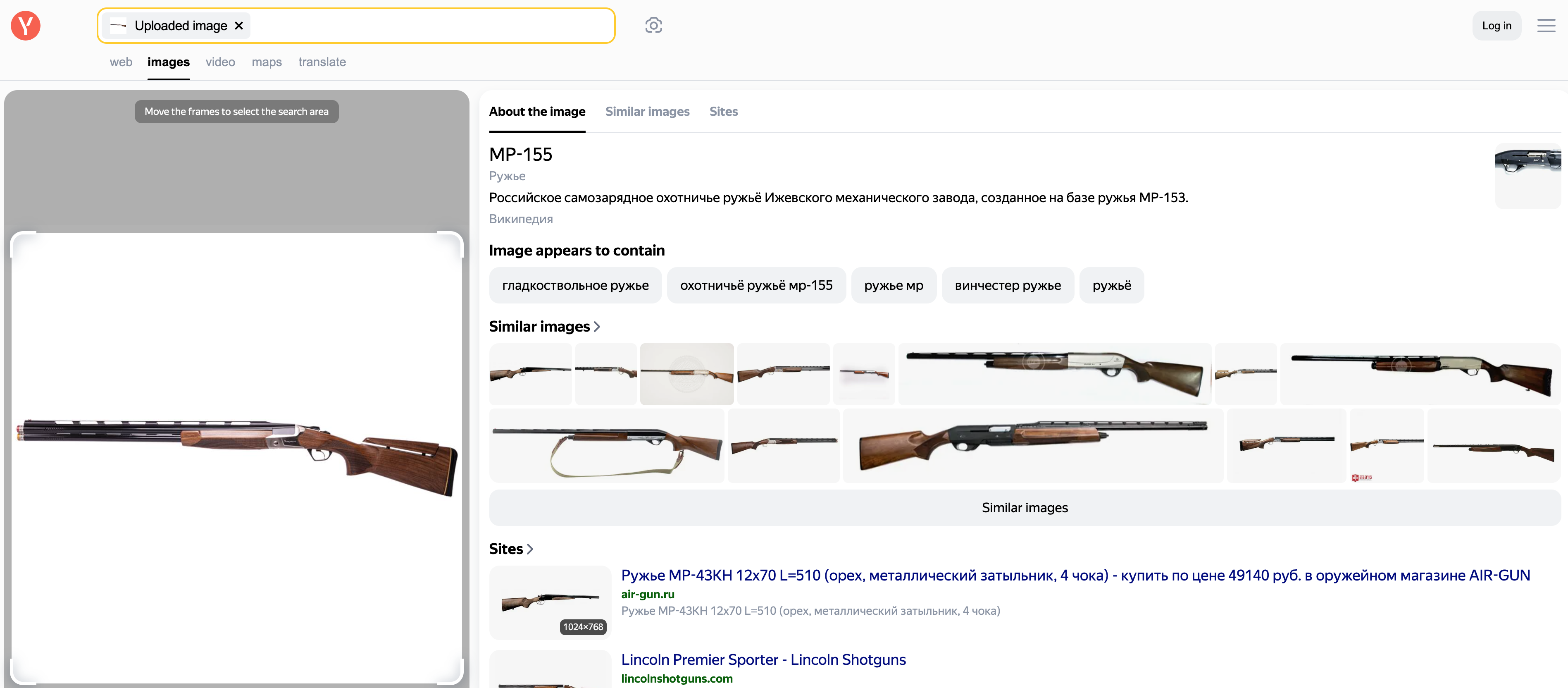This screenshot has height=688, width=1568.
Task: Open camera image search icon
Action: click(x=653, y=26)
